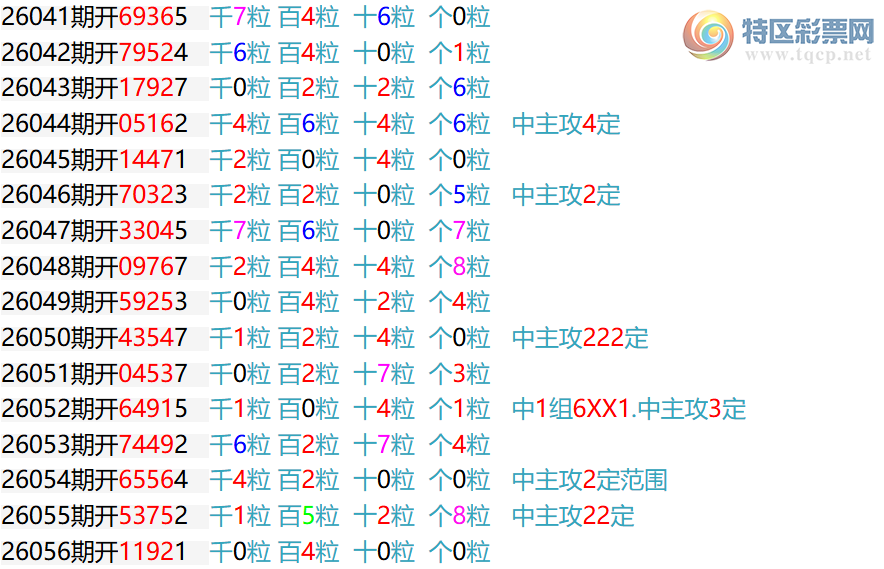Select result text 26052期开64915
This screenshot has height=569, width=884.
(94, 409)
